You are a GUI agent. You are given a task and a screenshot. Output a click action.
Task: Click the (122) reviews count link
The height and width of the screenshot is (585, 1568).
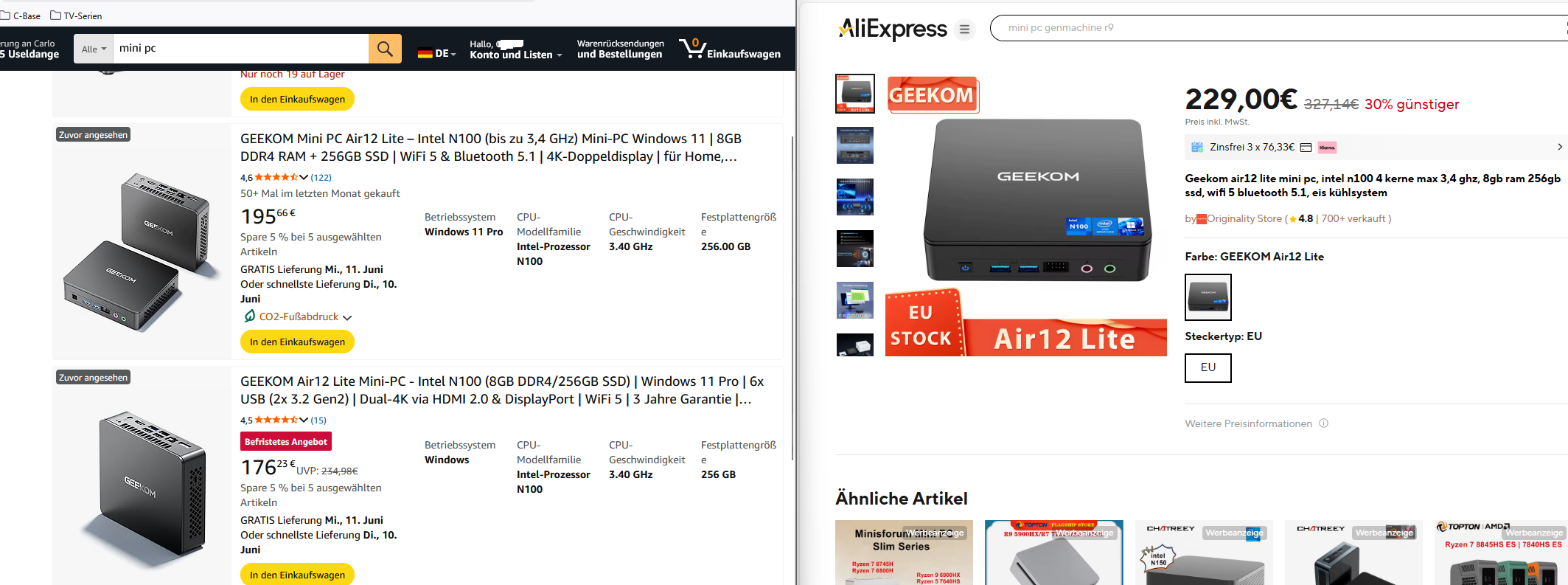coord(321,177)
